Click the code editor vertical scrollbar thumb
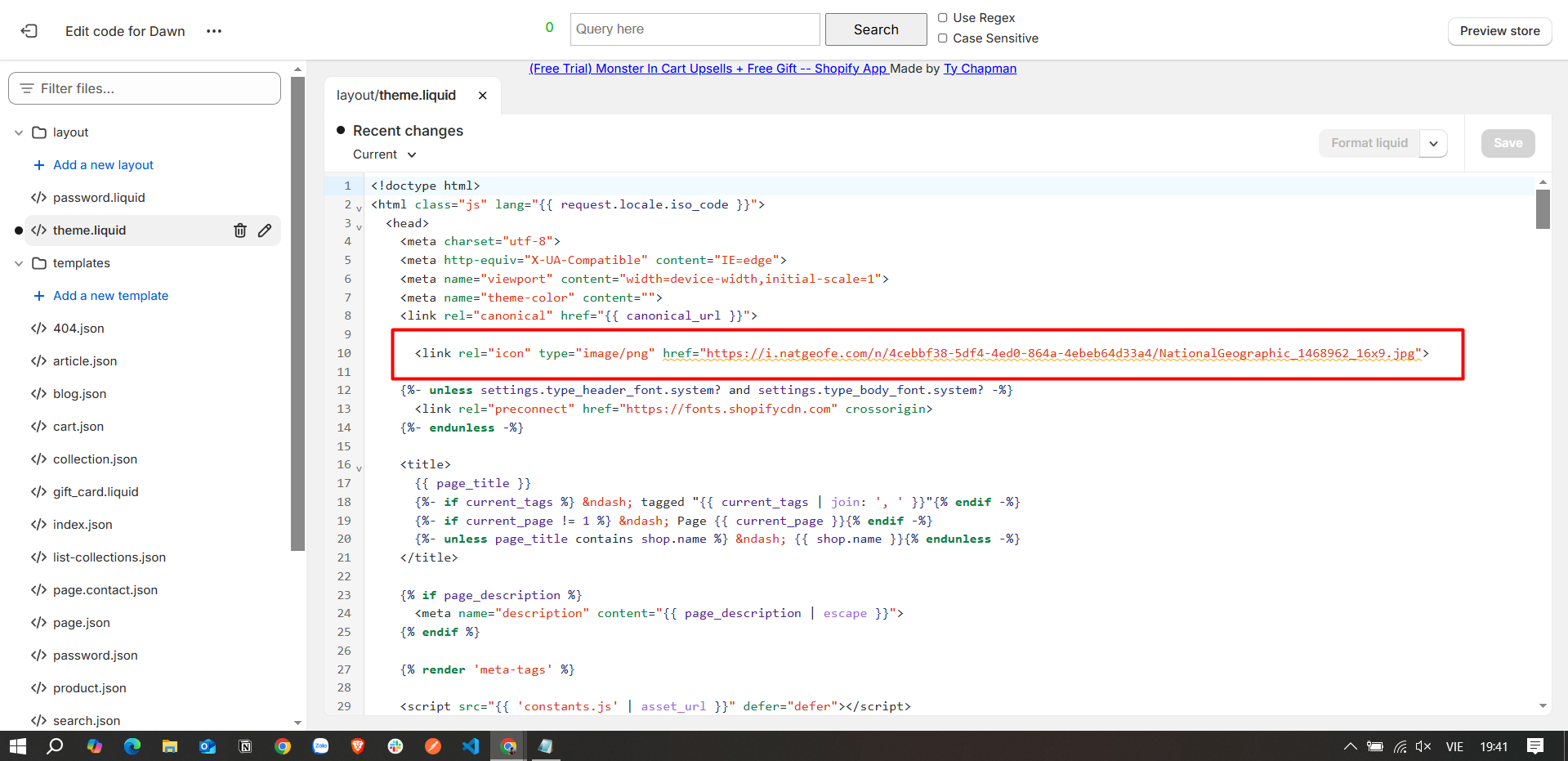Screen dimensions: 1568x761 pyautogui.click(x=1543, y=209)
